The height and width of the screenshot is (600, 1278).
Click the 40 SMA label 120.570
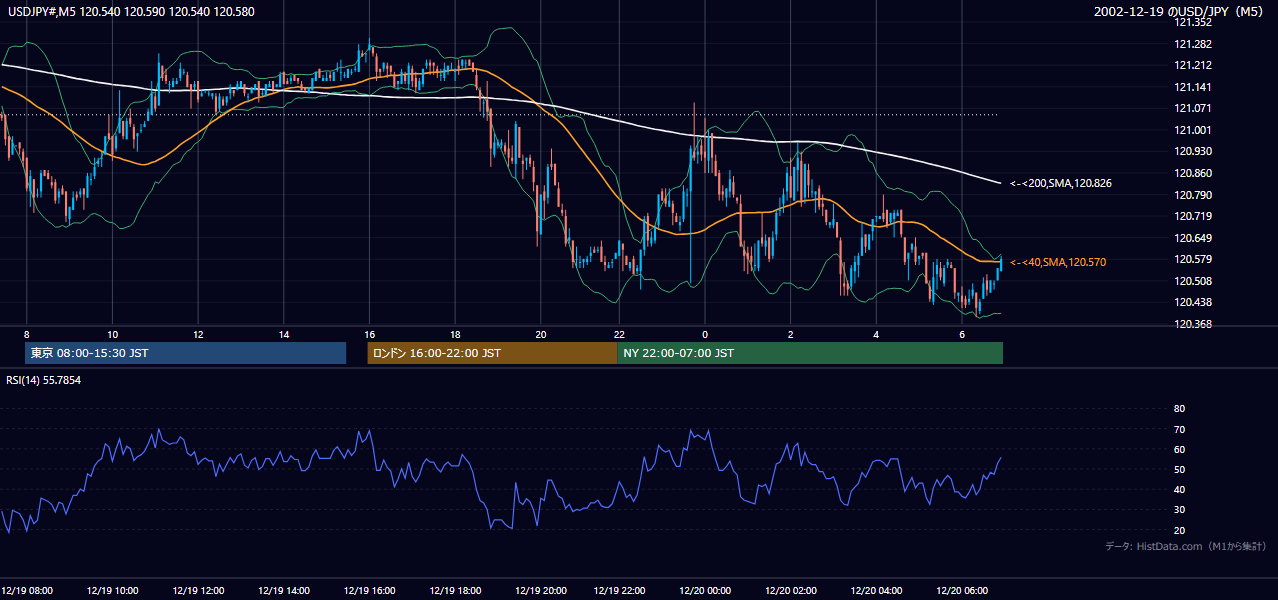click(1058, 262)
